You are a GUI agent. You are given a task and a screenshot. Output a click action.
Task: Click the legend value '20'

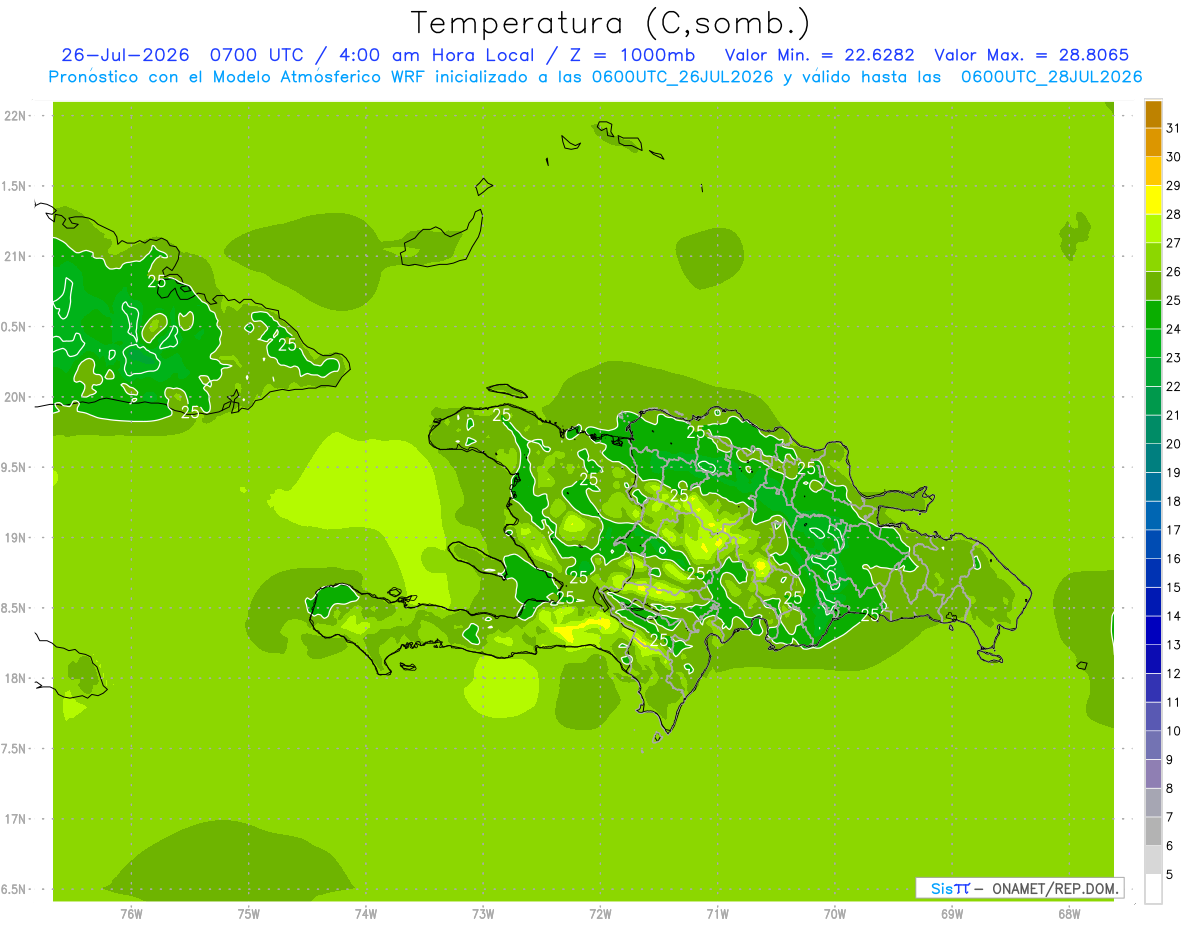[x=1173, y=444]
